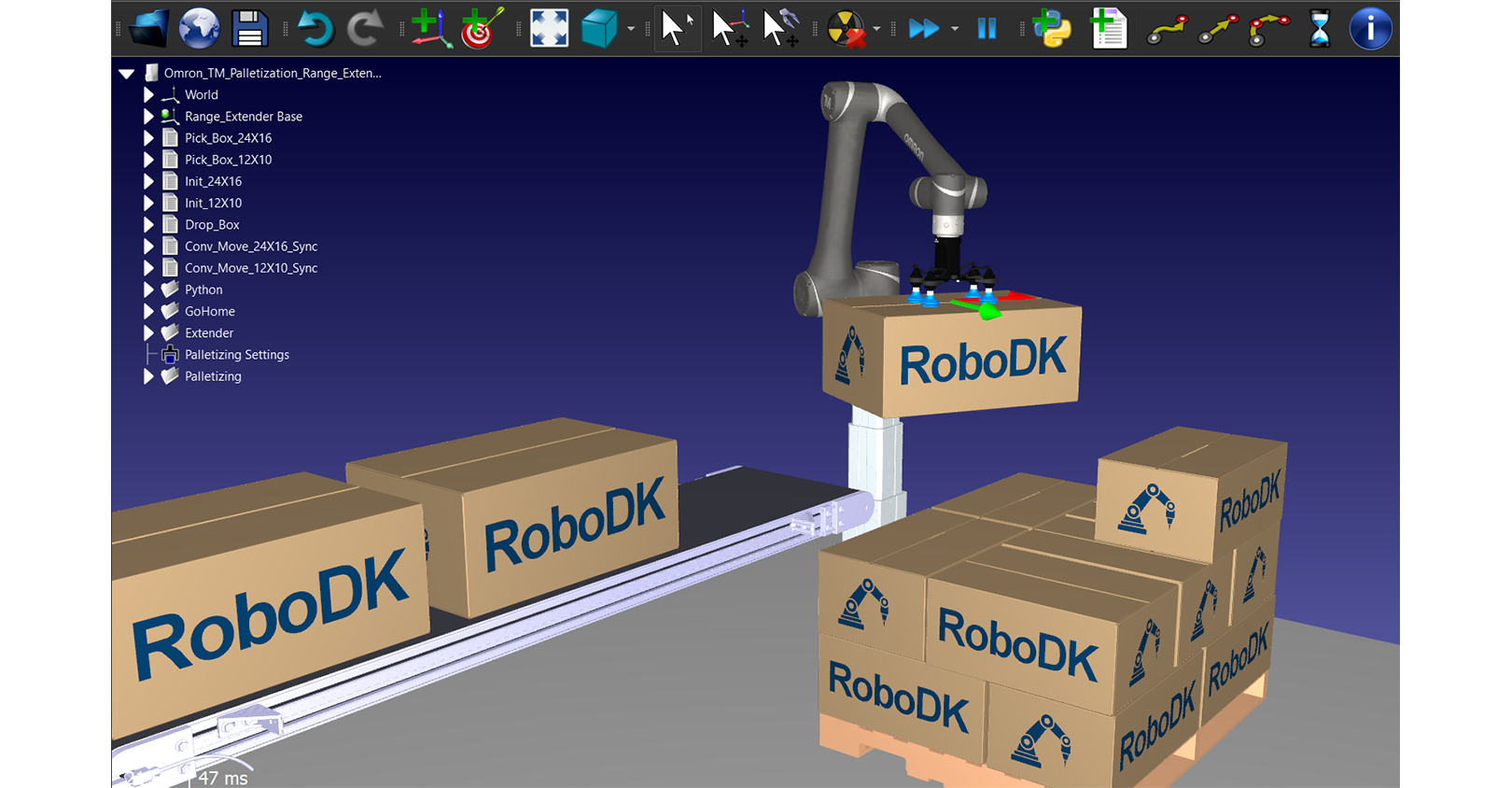Open the collision check dropdown arrow
This screenshot has height=788, width=1512.
click(877, 29)
